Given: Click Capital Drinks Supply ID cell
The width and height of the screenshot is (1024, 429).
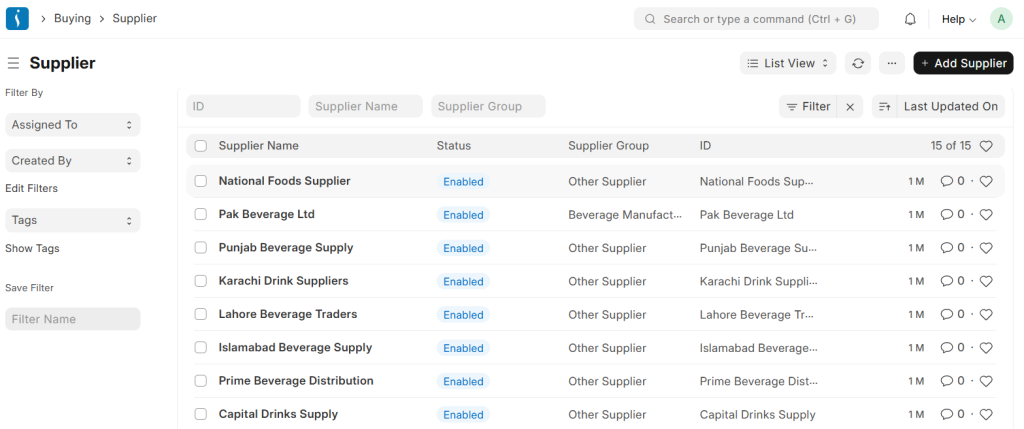Looking at the screenshot, I should pyautogui.click(x=758, y=415).
